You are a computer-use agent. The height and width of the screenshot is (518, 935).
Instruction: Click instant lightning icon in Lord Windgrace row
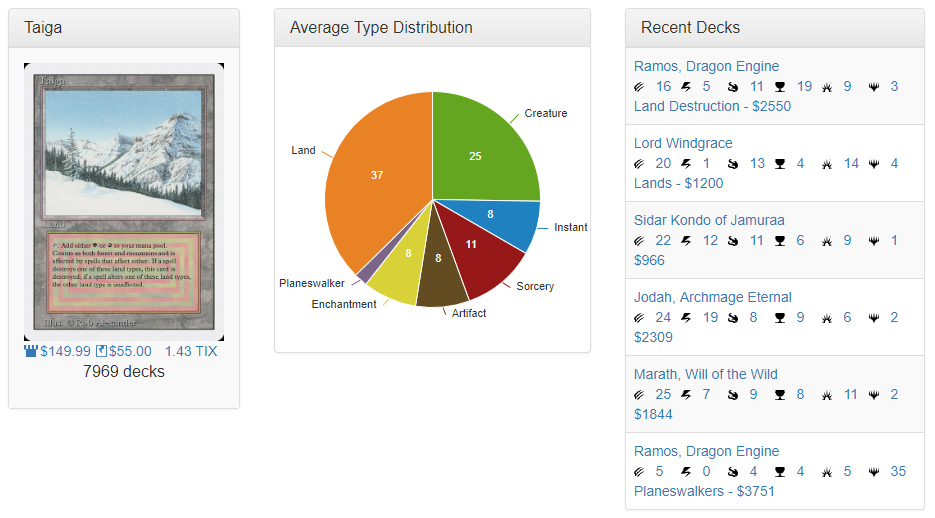[x=687, y=164]
